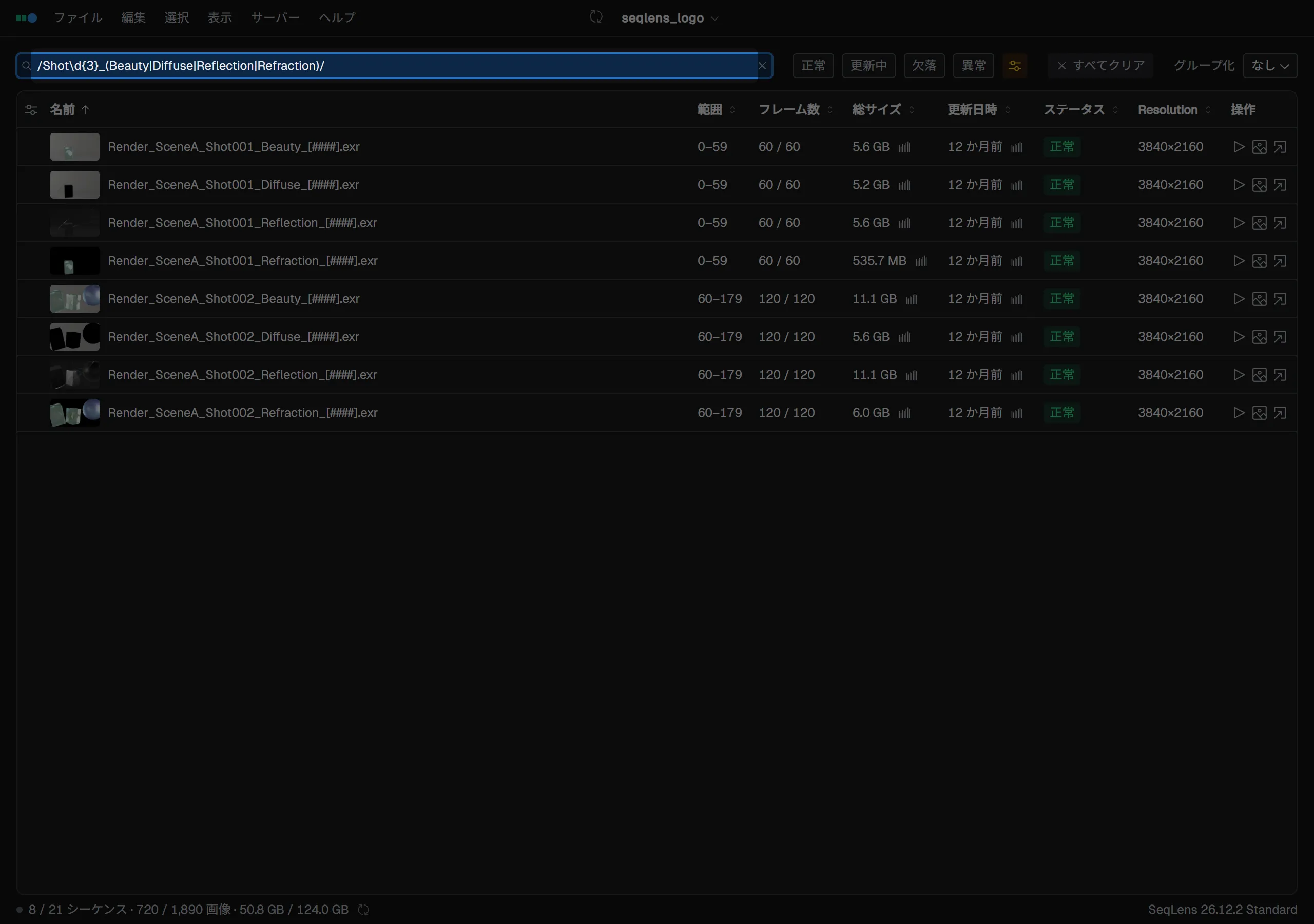Open image viewer for Shot001_Refraction row

pos(1259,261)
